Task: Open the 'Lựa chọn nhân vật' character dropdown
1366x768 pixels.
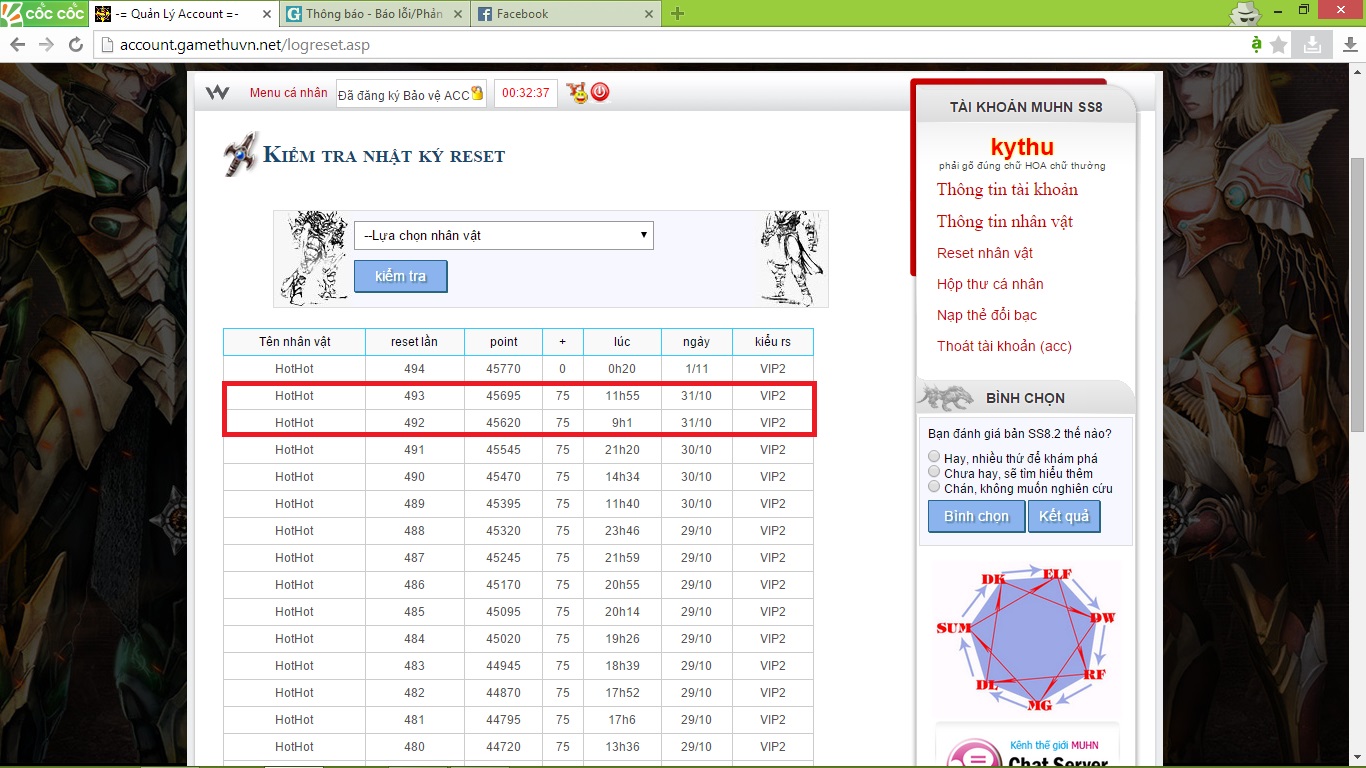Action: point(504,236)
